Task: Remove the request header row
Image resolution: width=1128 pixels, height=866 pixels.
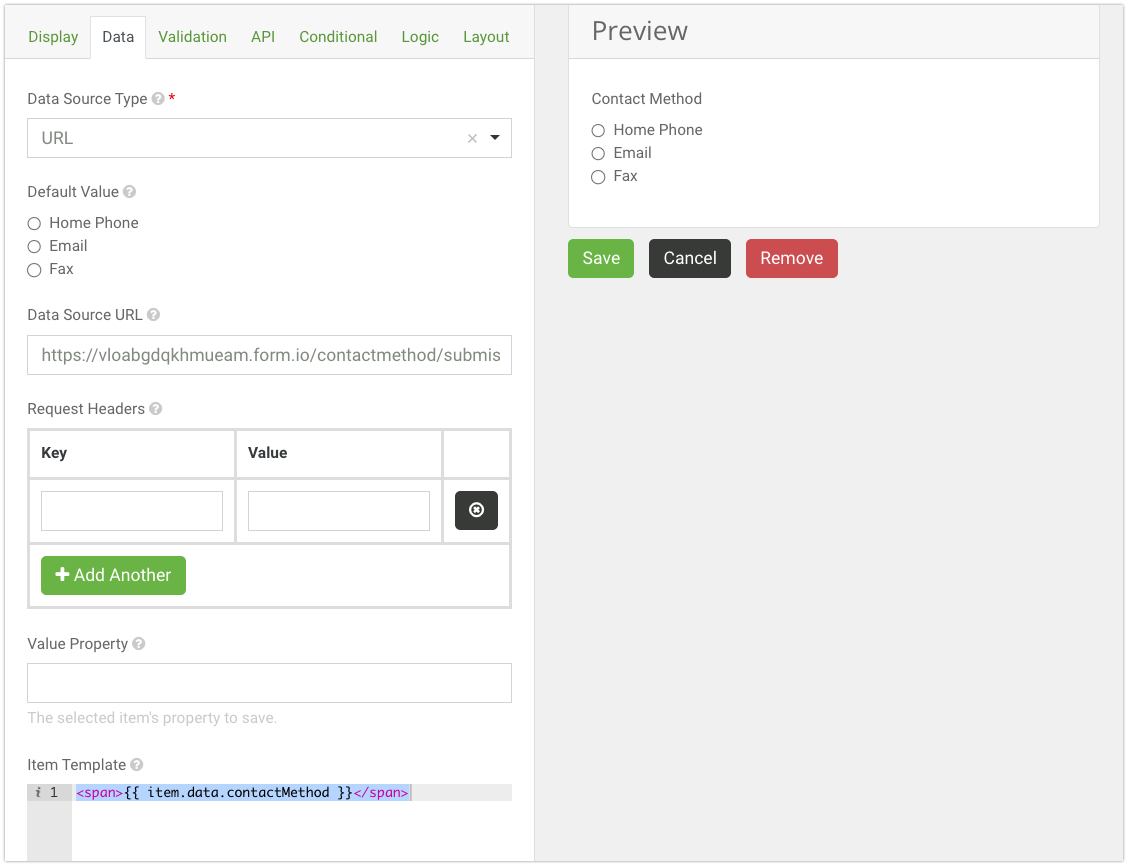Action: 476,510
